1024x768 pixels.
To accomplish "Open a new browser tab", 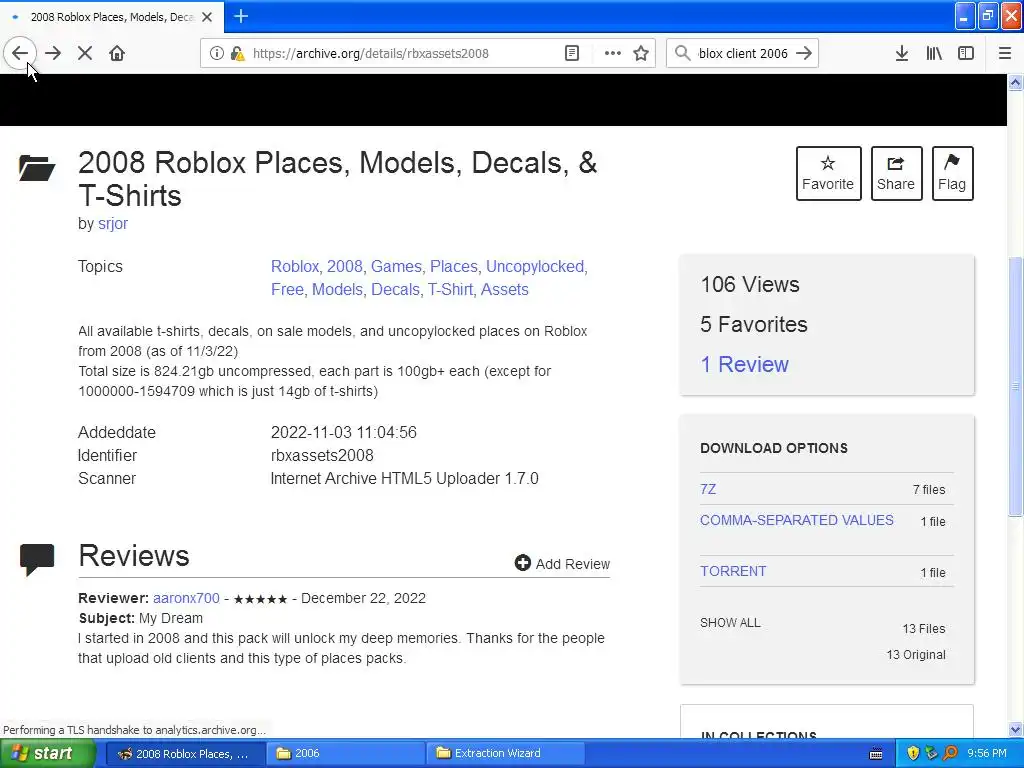I will pyautogui.click(x=241, y=16).
